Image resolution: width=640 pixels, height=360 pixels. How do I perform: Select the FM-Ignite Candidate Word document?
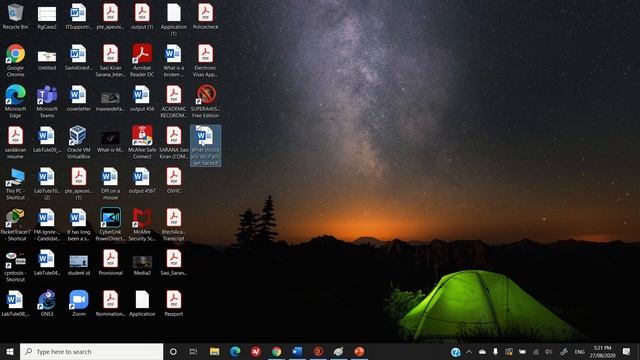point(47,224)
